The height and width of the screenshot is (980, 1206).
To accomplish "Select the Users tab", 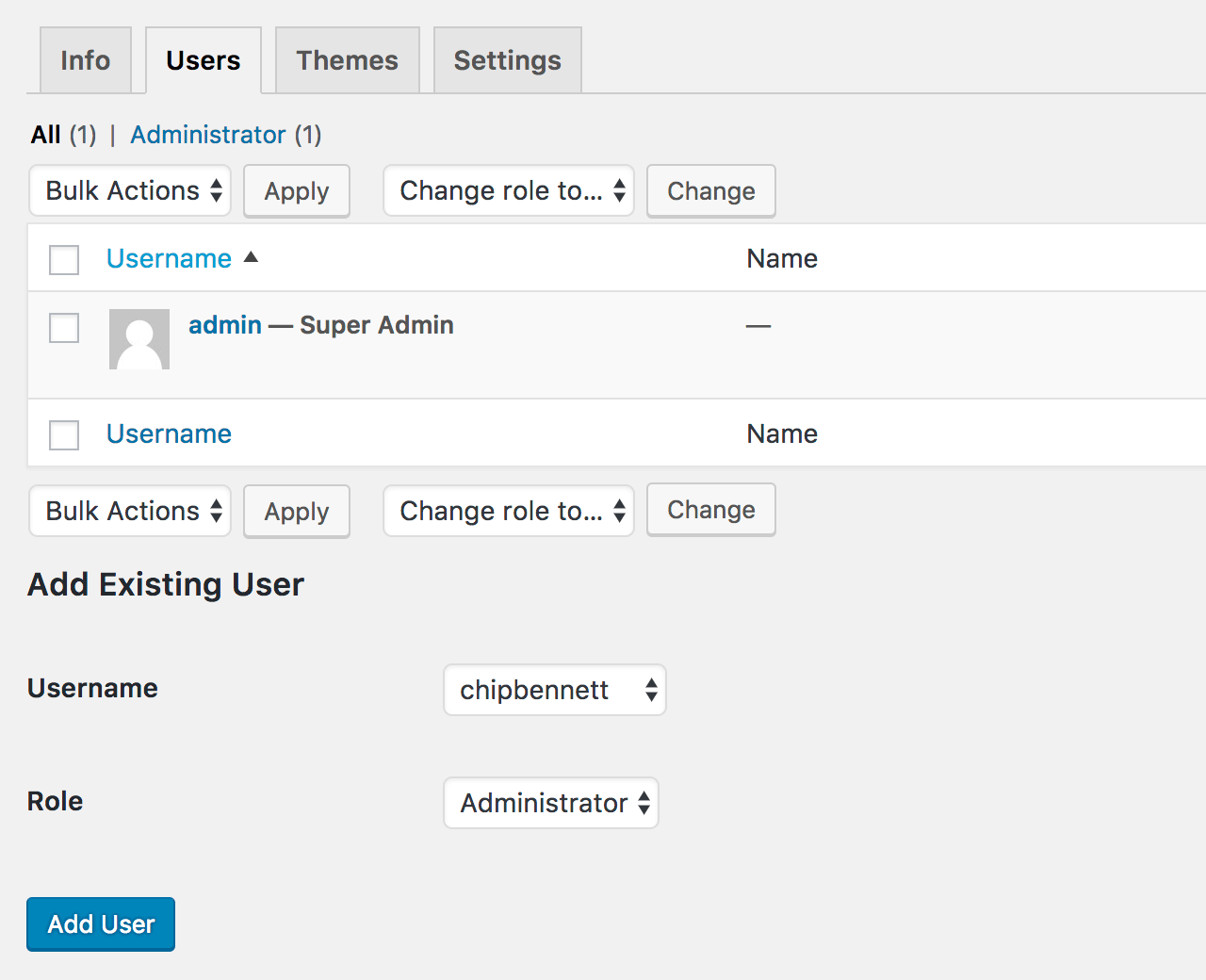I will point(204,60).
